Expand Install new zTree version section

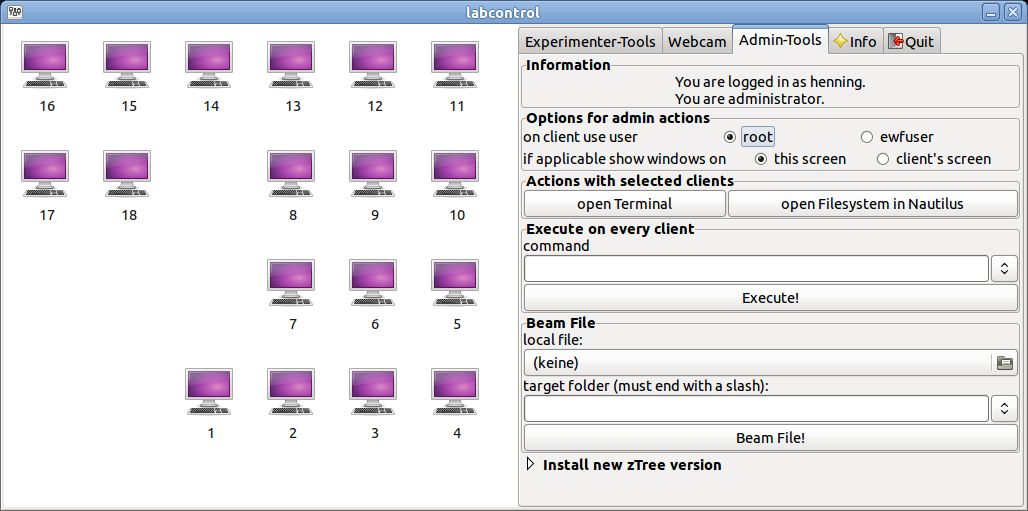530,465
